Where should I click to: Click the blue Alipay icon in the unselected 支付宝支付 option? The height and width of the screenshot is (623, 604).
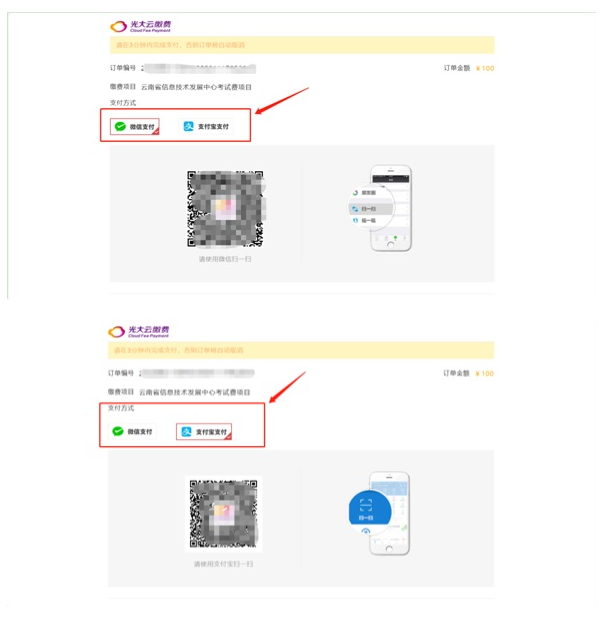pyautogui.click(x=188, y=126)
